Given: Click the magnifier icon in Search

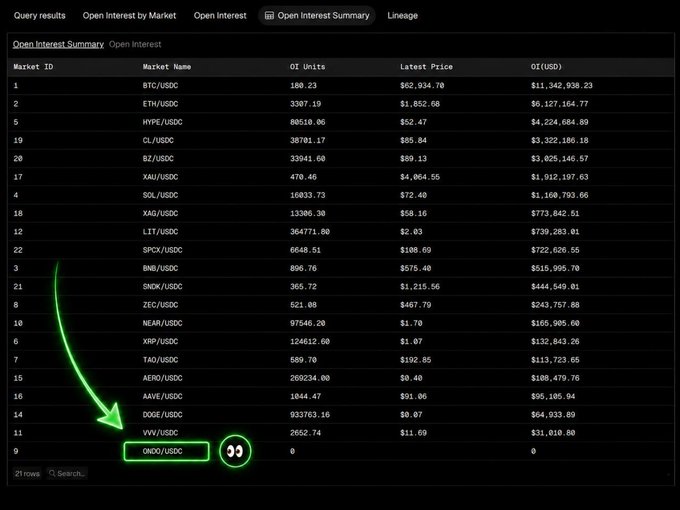Looking at the screenshot, I should coord(52,473).
